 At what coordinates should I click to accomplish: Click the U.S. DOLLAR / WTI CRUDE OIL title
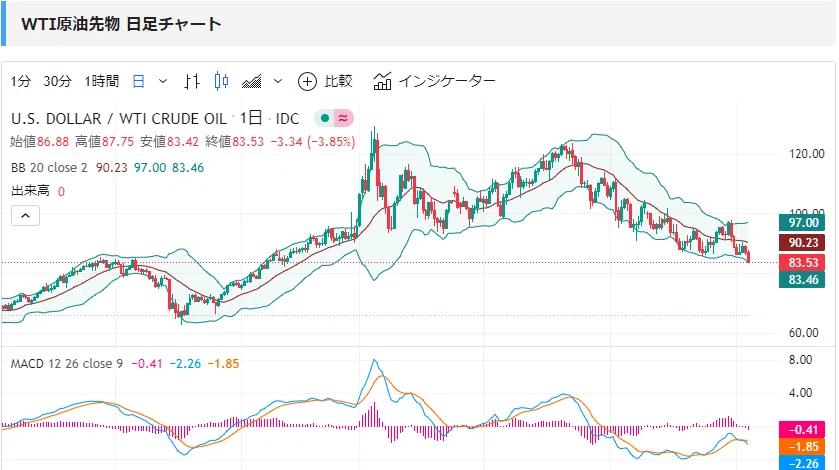tap(119, 118)
